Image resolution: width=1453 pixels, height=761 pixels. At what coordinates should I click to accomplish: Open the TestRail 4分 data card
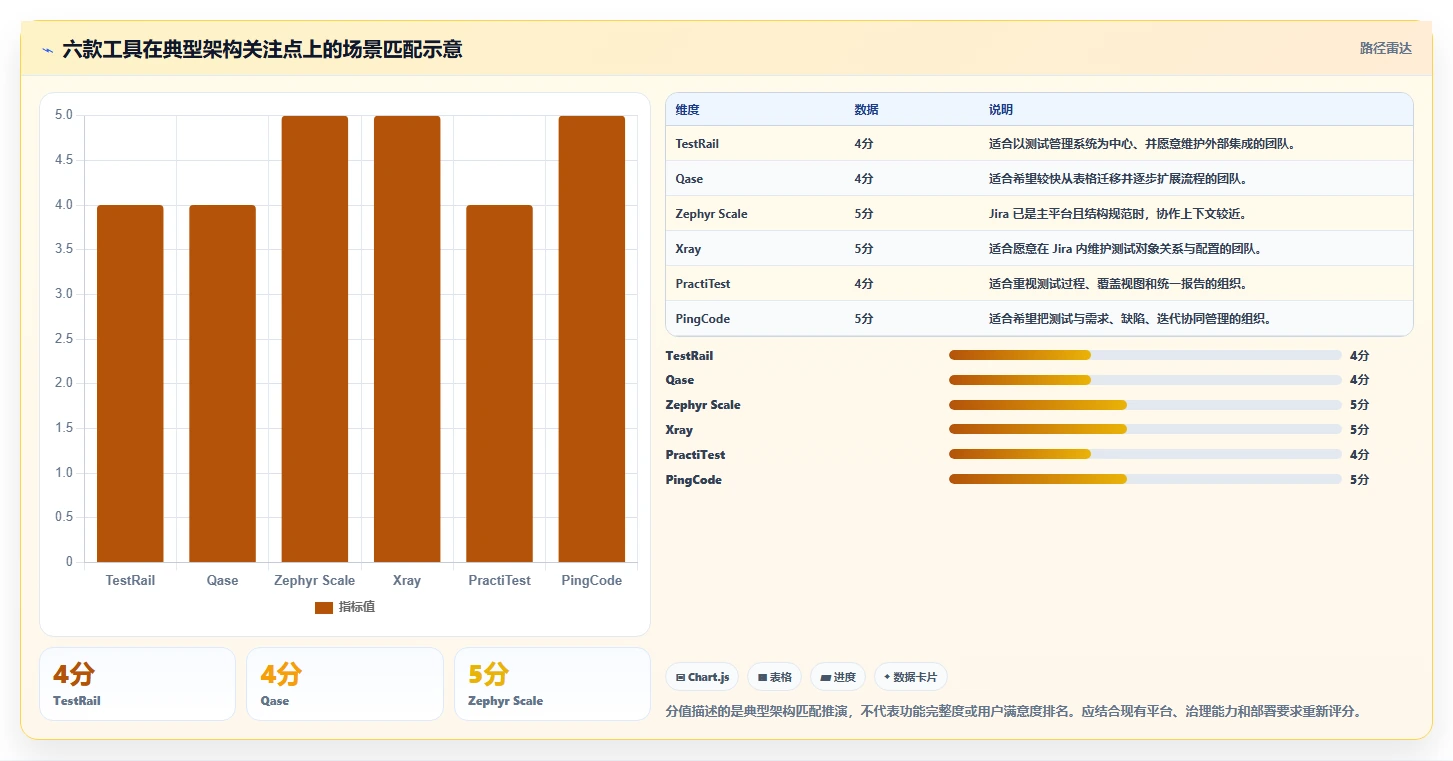(x=137, y=684)
